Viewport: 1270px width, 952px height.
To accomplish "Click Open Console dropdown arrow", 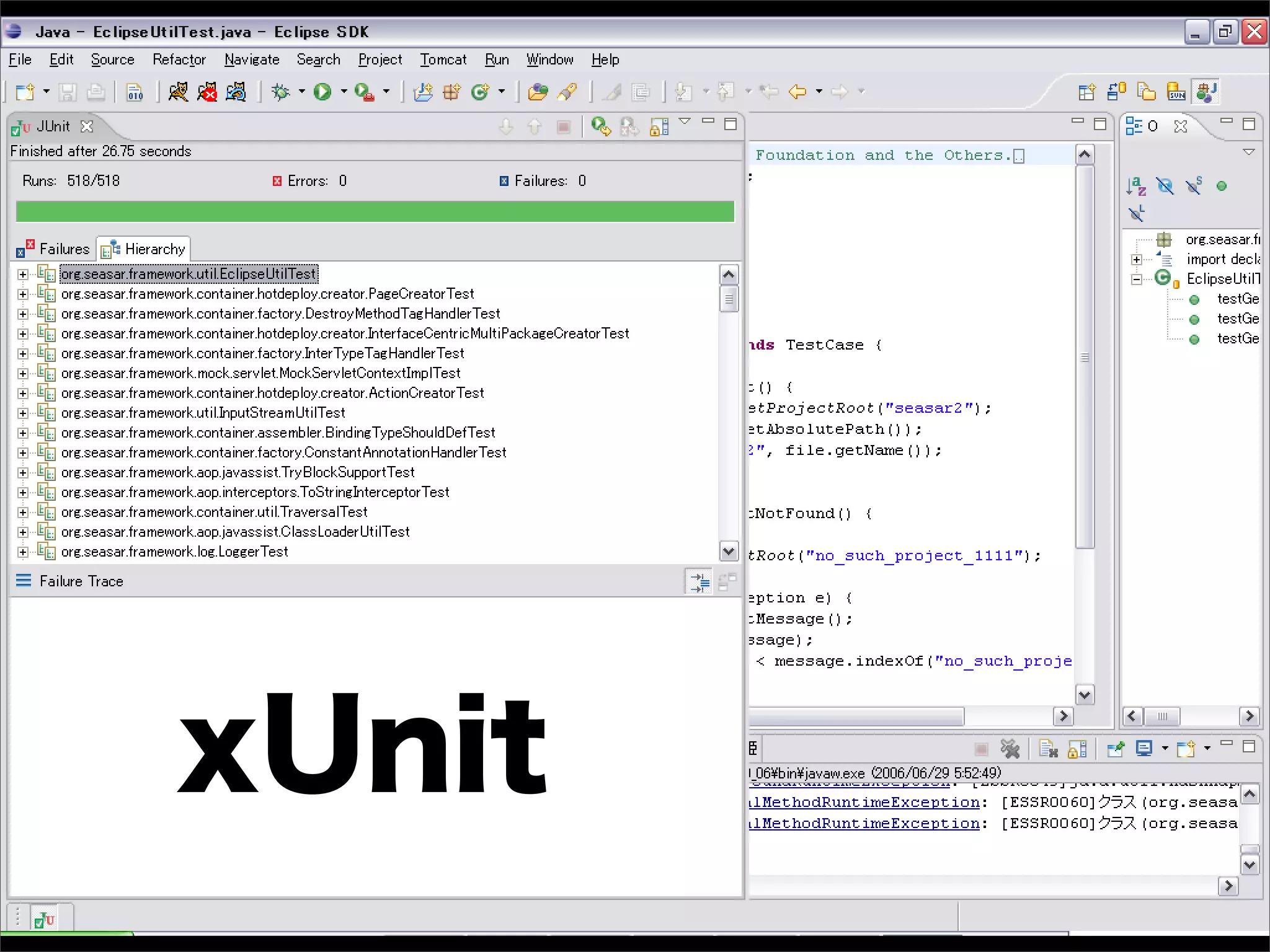I will click(x=1207, y=749).
